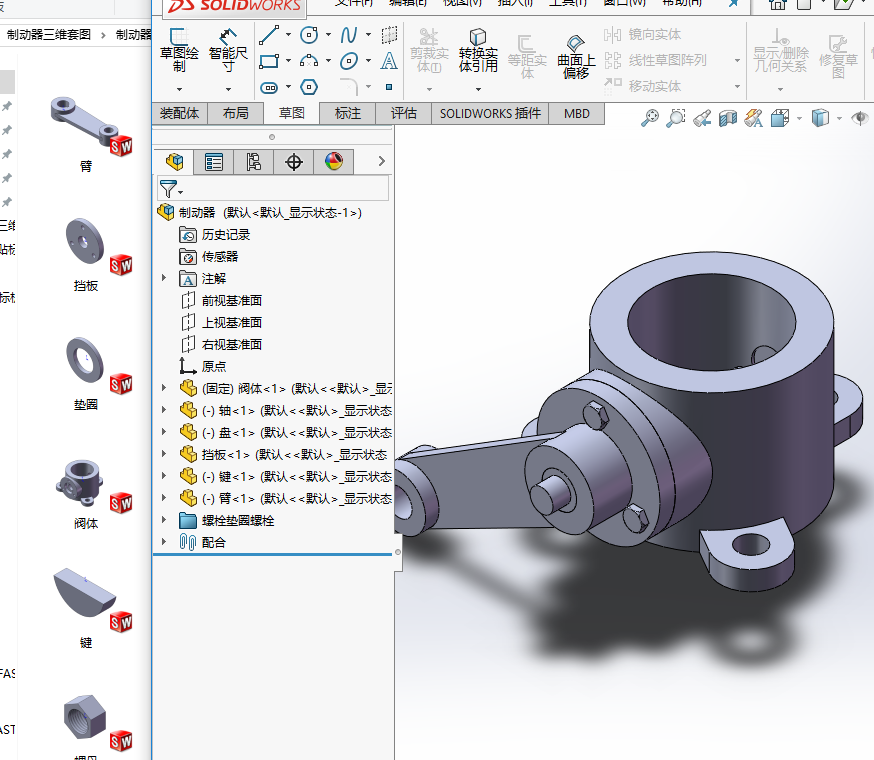Expand the 螺栓垫圈螺栓 folder in the tree
Viewport: 874px width, 760px height.
(164, 520)
